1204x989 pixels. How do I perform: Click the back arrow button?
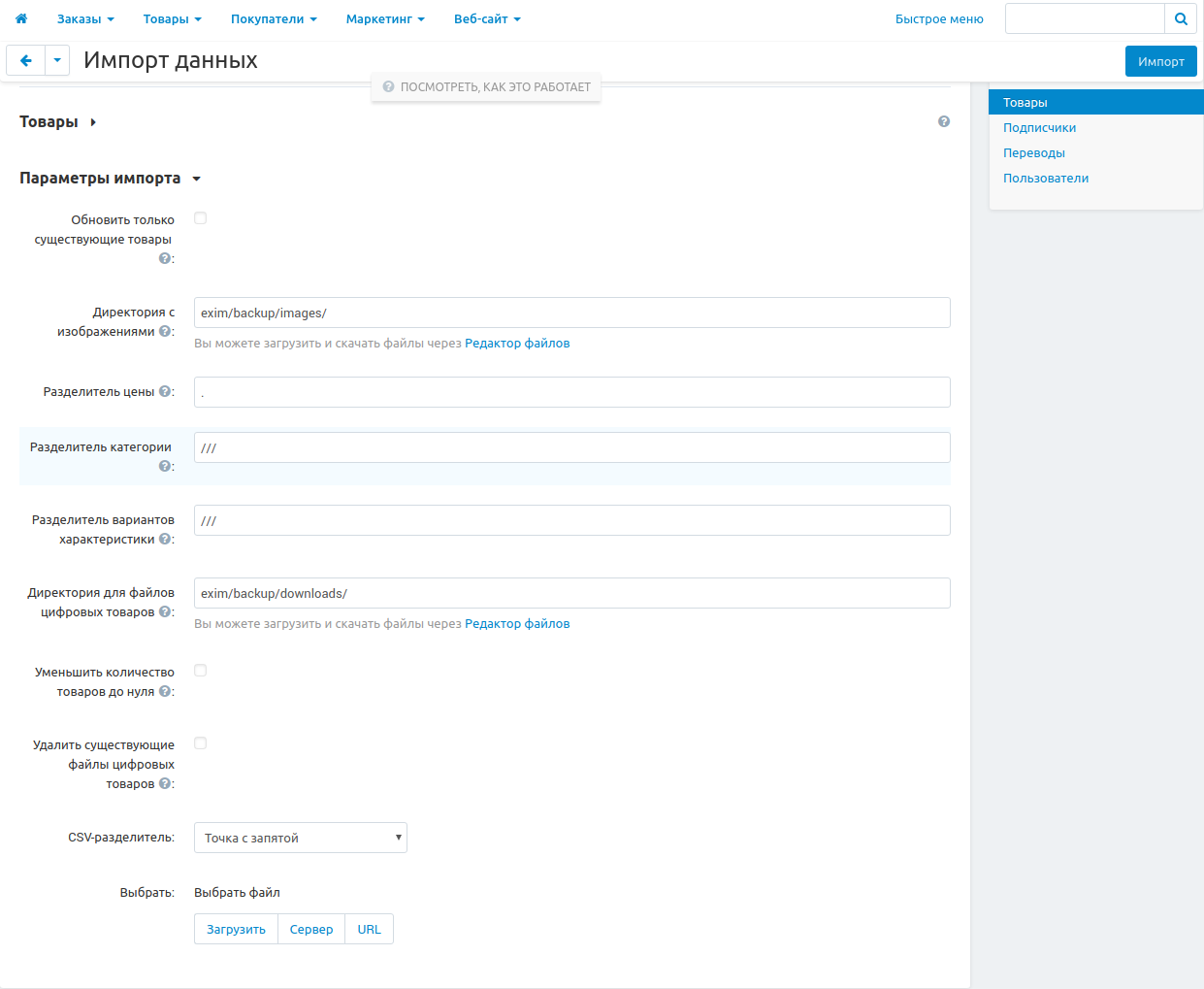point(25,60)
